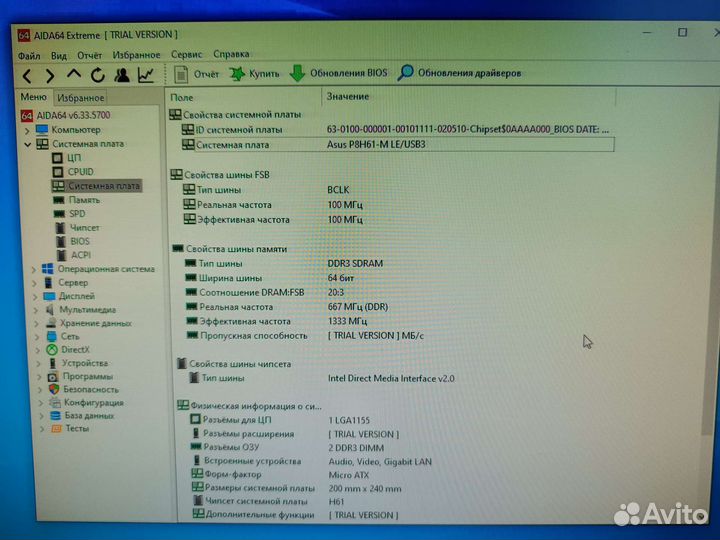
Task: Maximize the AIDA64 window
Action: point(683,32)
